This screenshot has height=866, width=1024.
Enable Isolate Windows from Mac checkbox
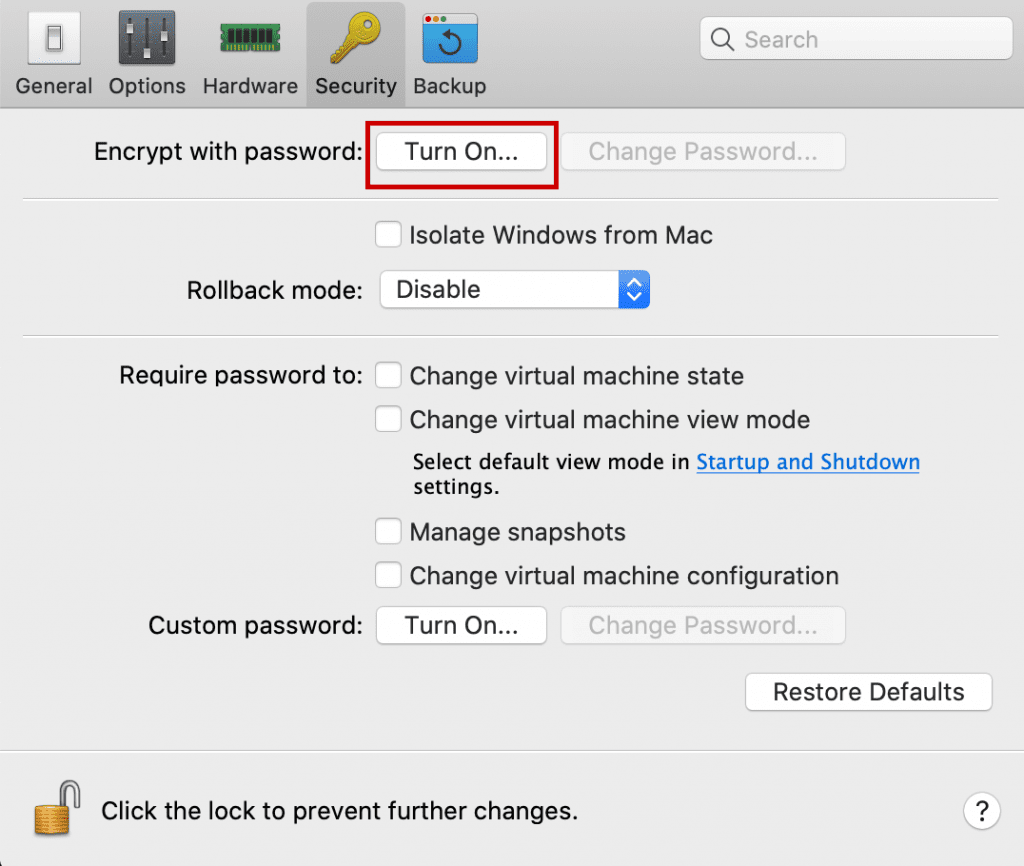[388, 234]
